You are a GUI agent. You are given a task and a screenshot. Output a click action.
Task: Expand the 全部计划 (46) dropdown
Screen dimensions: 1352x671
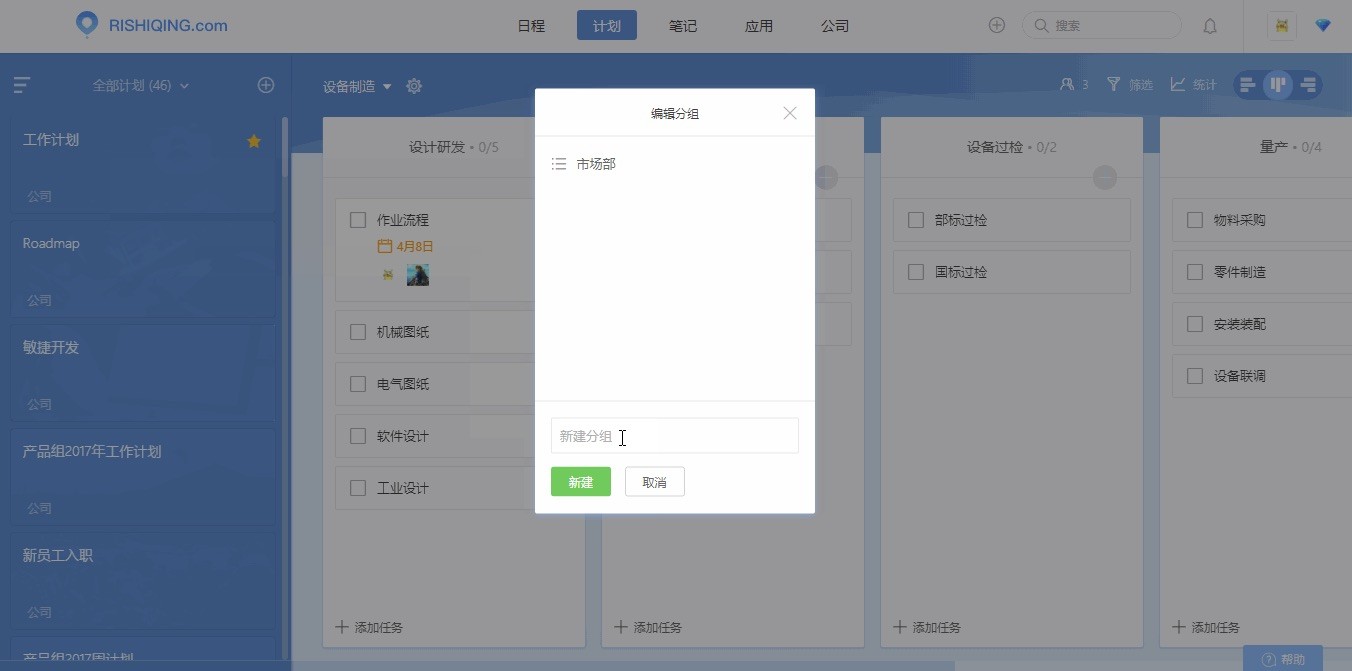click(141, 86)
